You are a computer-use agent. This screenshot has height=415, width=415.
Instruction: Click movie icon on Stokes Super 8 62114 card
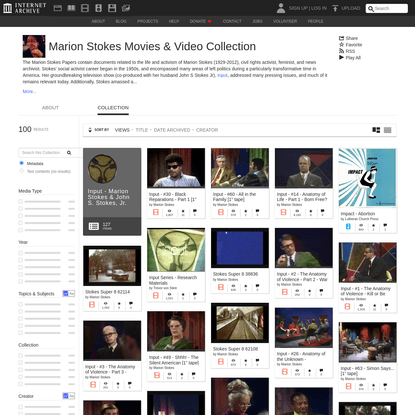point(92,305)
